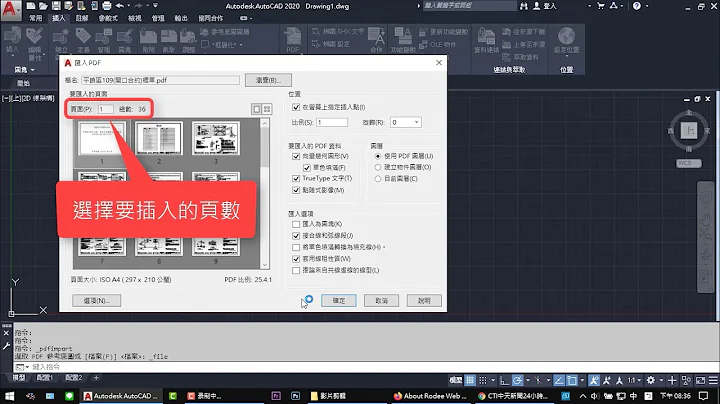
Task: Toggle TrueType text checkbox
Action: pyautogui.click(x=296, y=178)
